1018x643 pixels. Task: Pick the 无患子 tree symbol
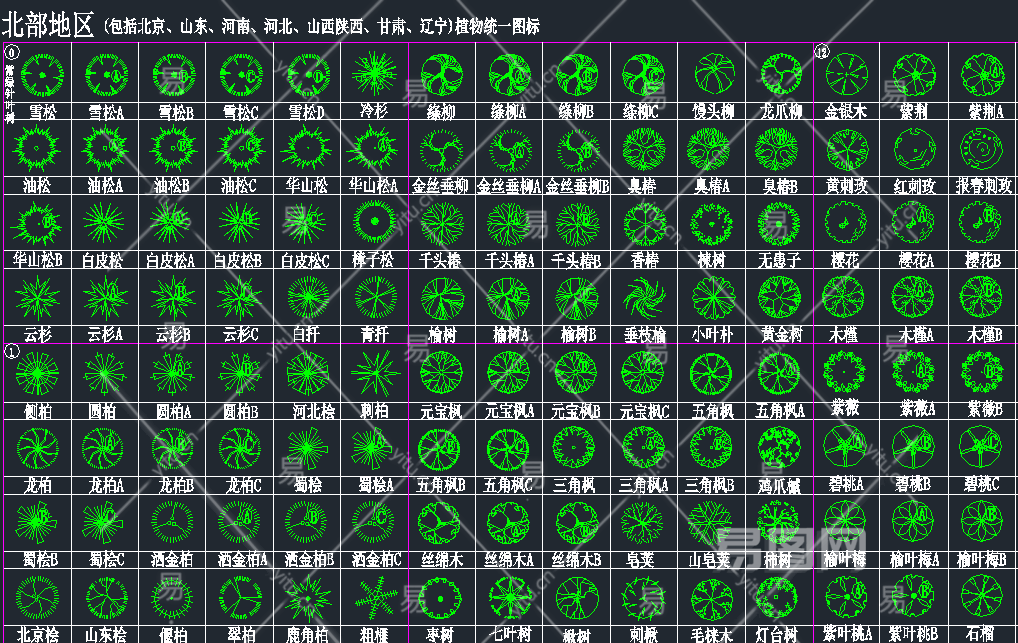click(x=779, y=223)
